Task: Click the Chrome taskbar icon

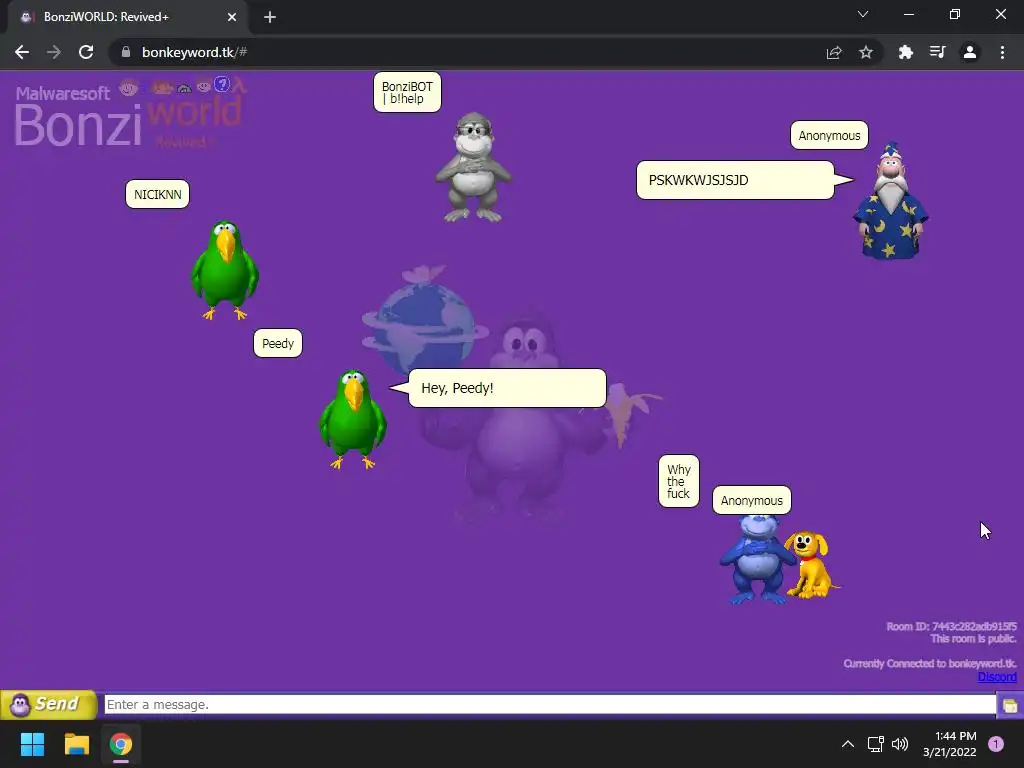Action: click(x=121, y=744)
